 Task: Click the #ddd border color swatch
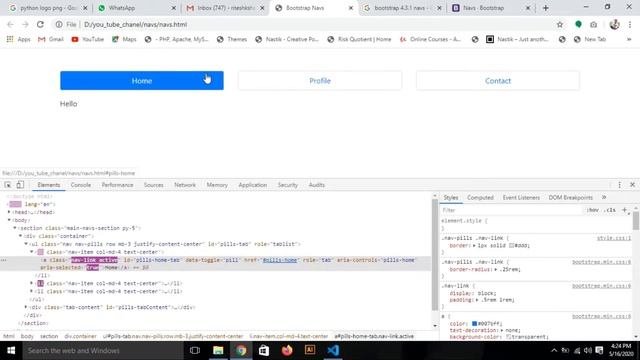click(511, 246)
